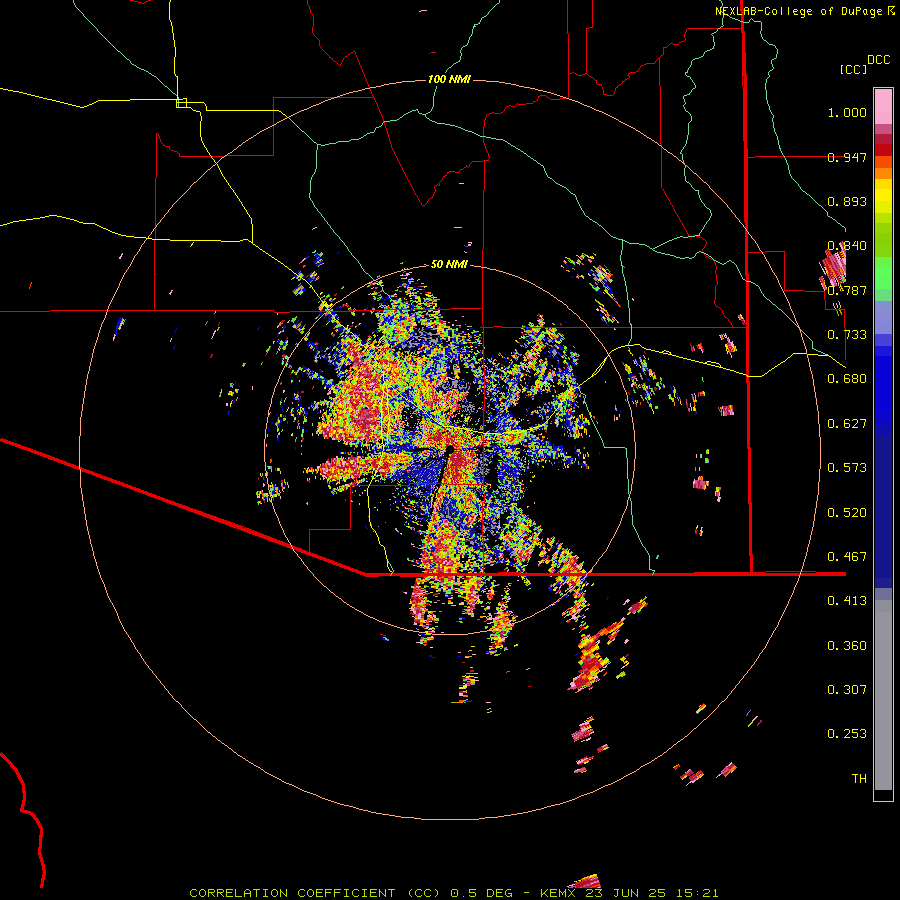The image size is (900, 900).
Task: Click the small yellow square highway marker
Action: click(181, 103)
